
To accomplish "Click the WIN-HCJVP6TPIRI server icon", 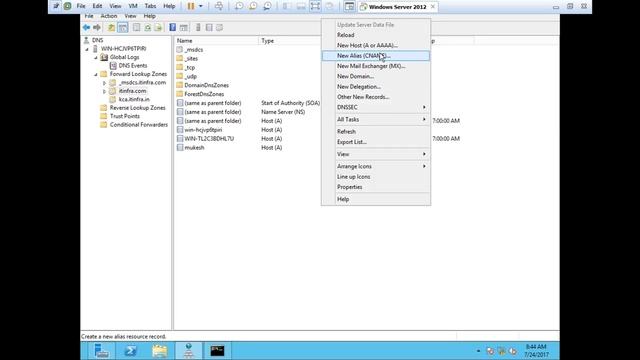I will point(95,49).
